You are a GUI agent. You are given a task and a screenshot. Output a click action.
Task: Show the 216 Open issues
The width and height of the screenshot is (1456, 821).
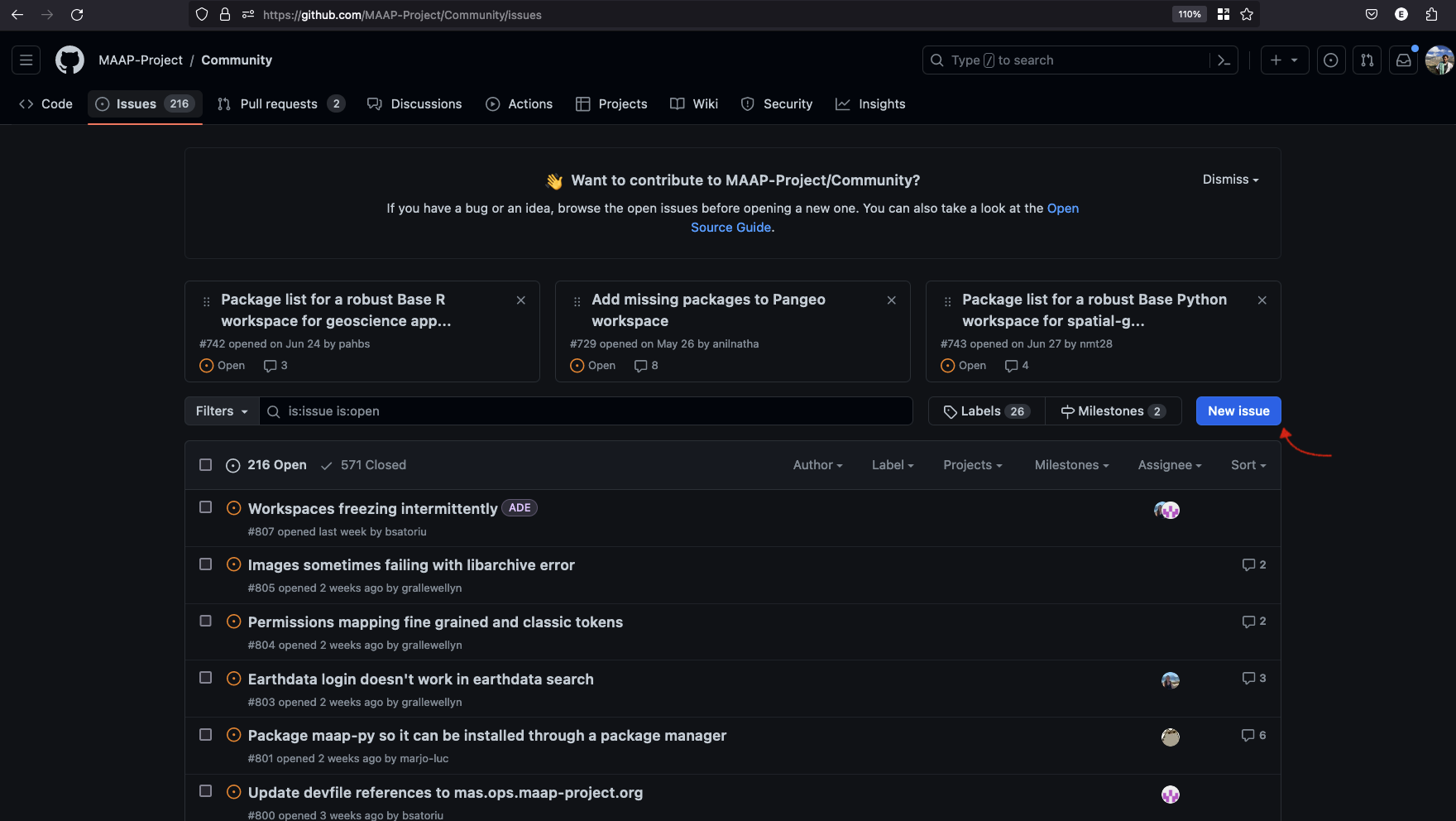[266, 465]
